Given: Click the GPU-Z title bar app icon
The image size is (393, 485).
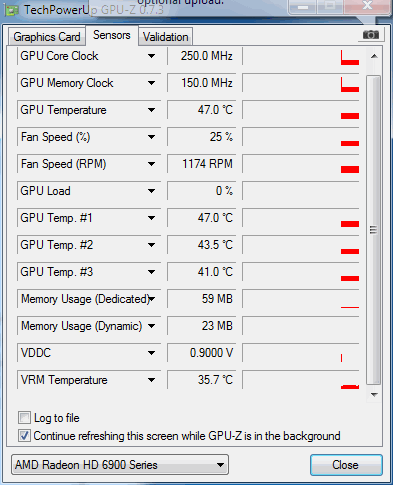Looking at the screenshot, I should click(11, 10).
